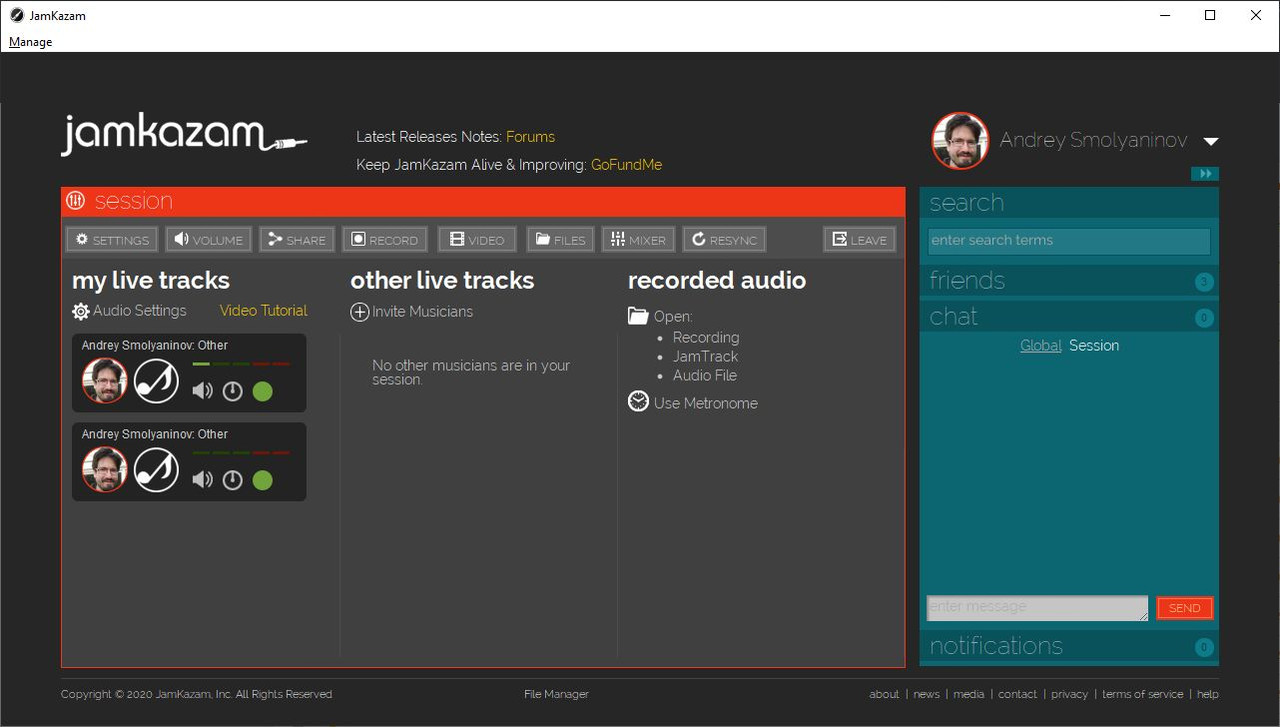
Task: Open the terms of service footer link
Action: 1142,694
